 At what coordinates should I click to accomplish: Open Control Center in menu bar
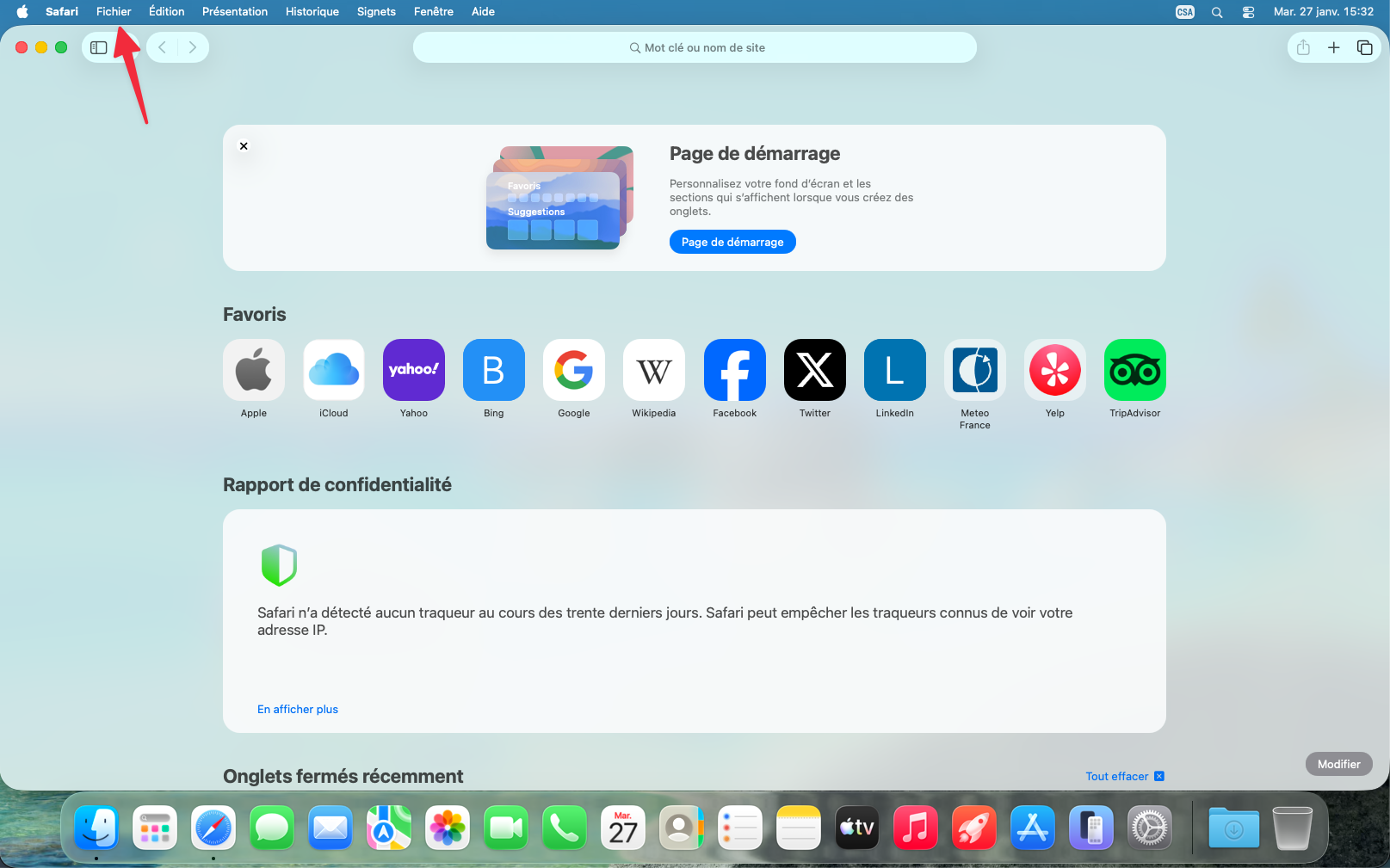tap(1248, 12)
